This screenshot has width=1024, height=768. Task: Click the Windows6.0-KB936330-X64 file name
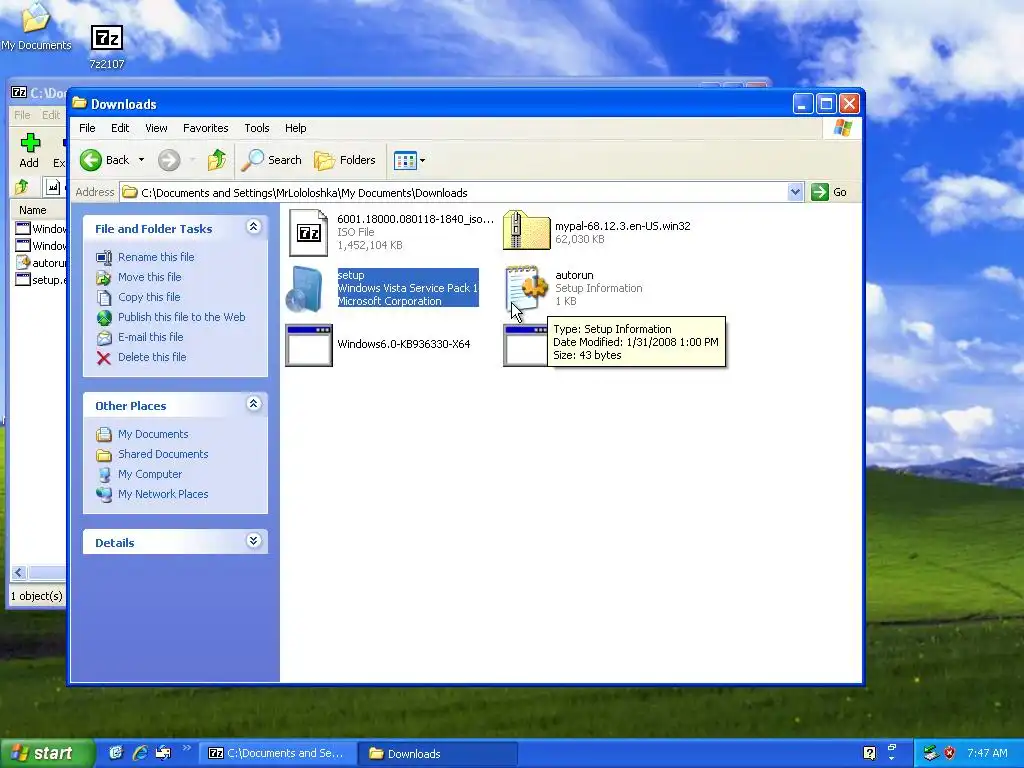(404, 344)
